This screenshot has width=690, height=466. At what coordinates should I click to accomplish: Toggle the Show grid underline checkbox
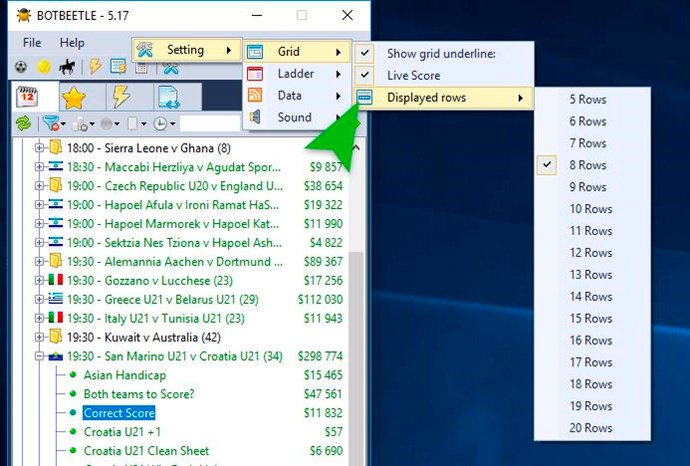click(x=365, y=53)
